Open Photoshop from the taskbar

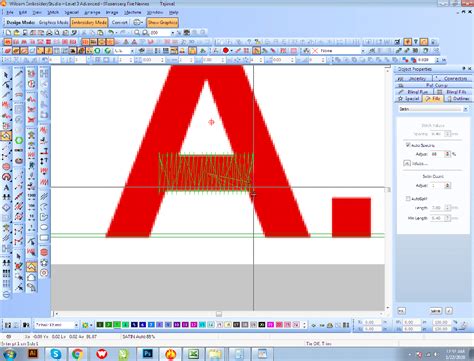coord(147,354)
